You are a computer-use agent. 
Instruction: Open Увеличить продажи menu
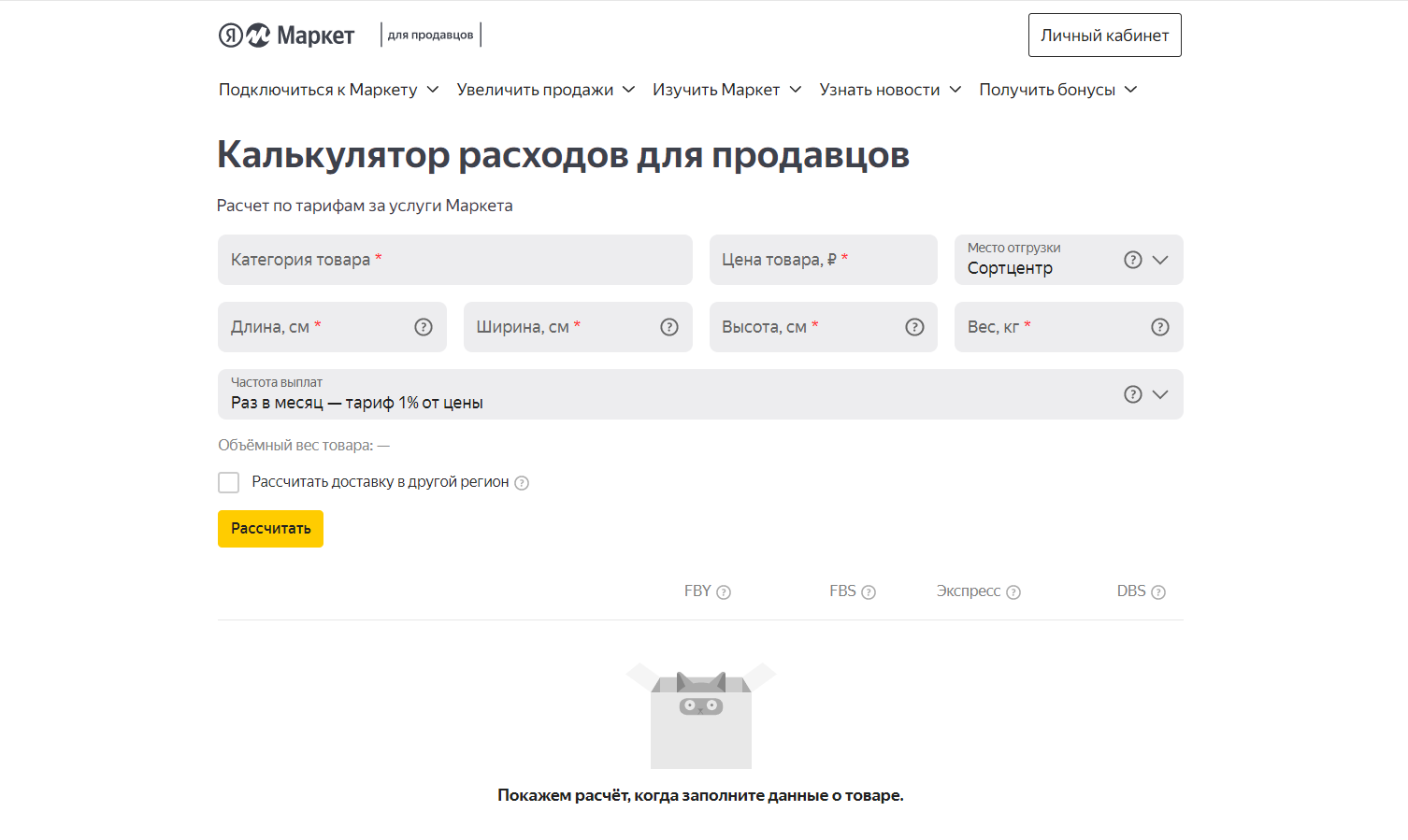545,90
